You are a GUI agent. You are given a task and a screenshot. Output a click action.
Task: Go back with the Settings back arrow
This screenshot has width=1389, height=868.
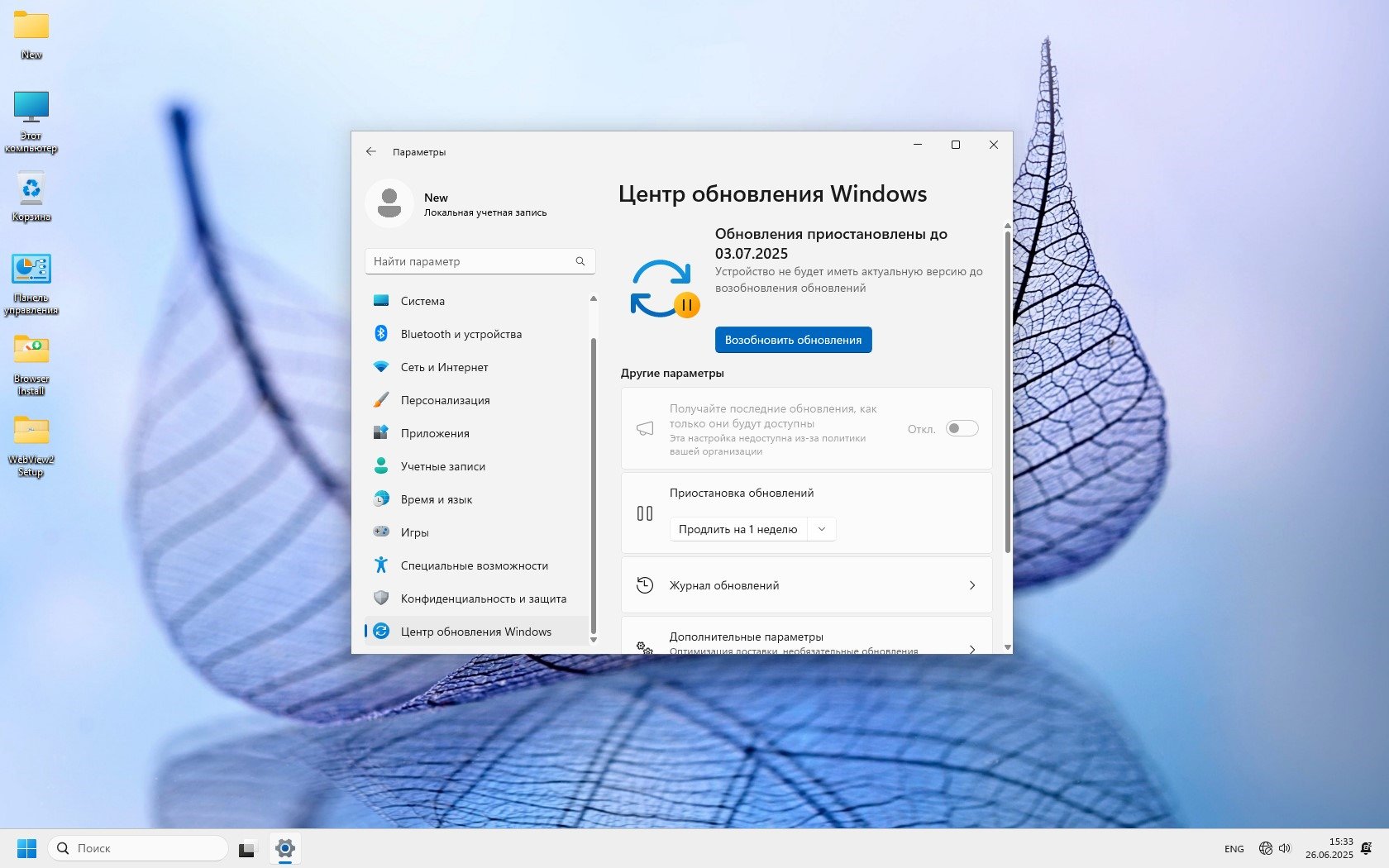pyautogui.click(x=371, y=151)
